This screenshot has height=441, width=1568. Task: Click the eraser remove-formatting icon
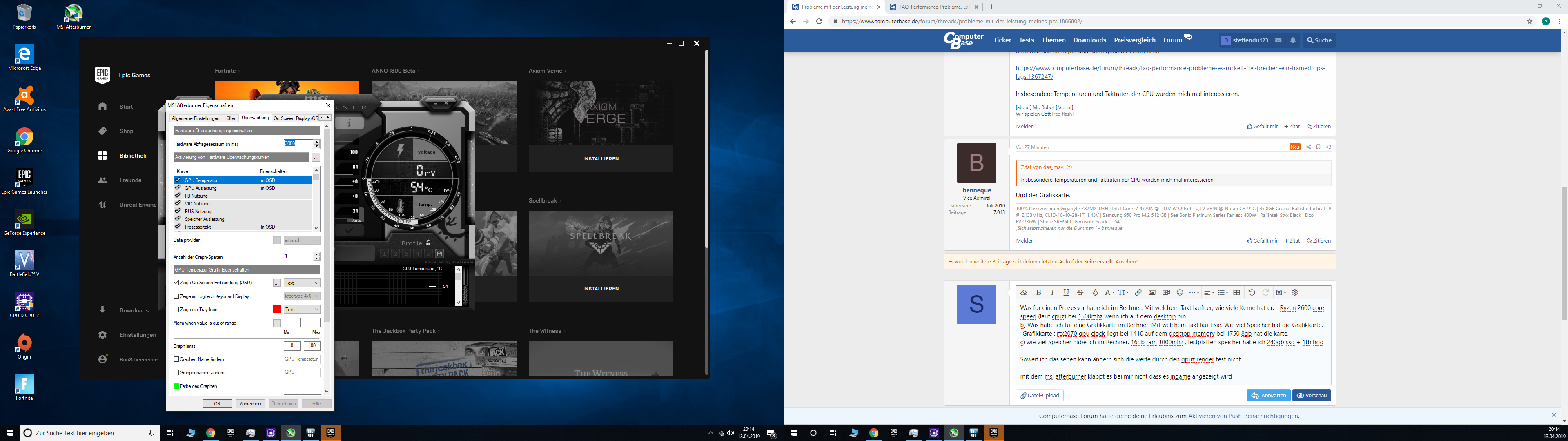(1024, 292)
